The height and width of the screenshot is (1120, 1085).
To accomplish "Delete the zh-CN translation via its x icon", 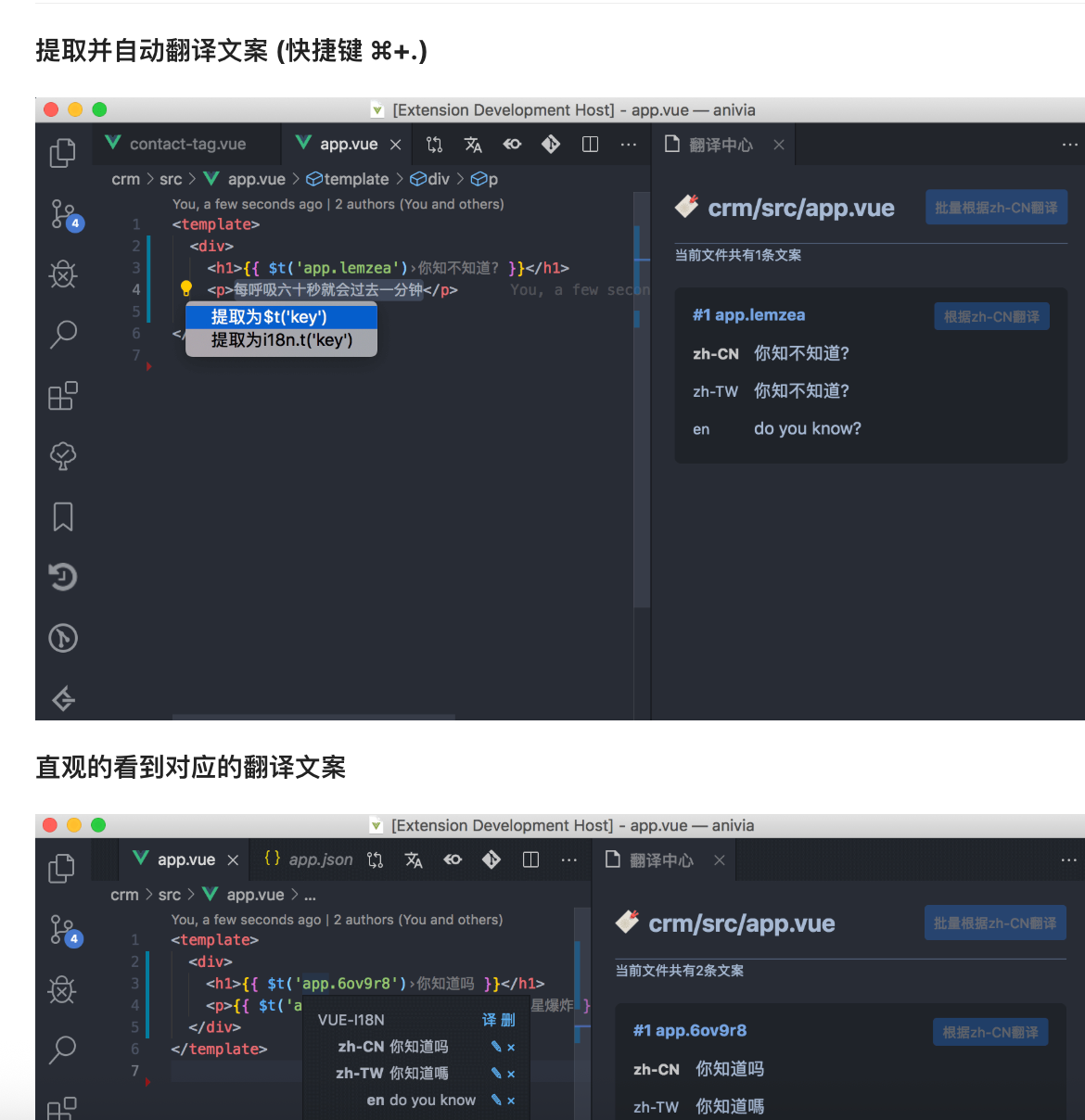I will click(x=511, y=1048).
